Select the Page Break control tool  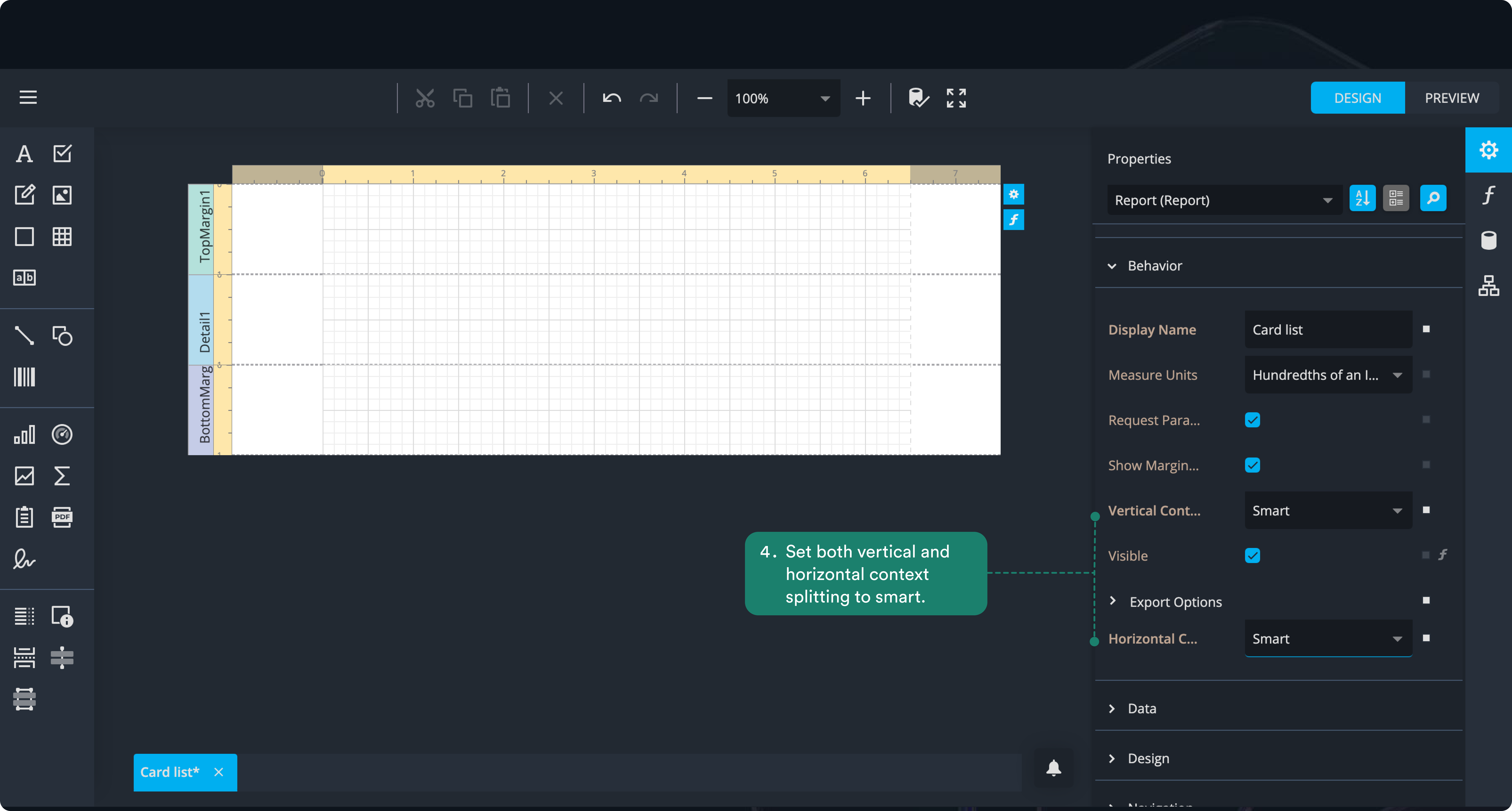point(24,658)
